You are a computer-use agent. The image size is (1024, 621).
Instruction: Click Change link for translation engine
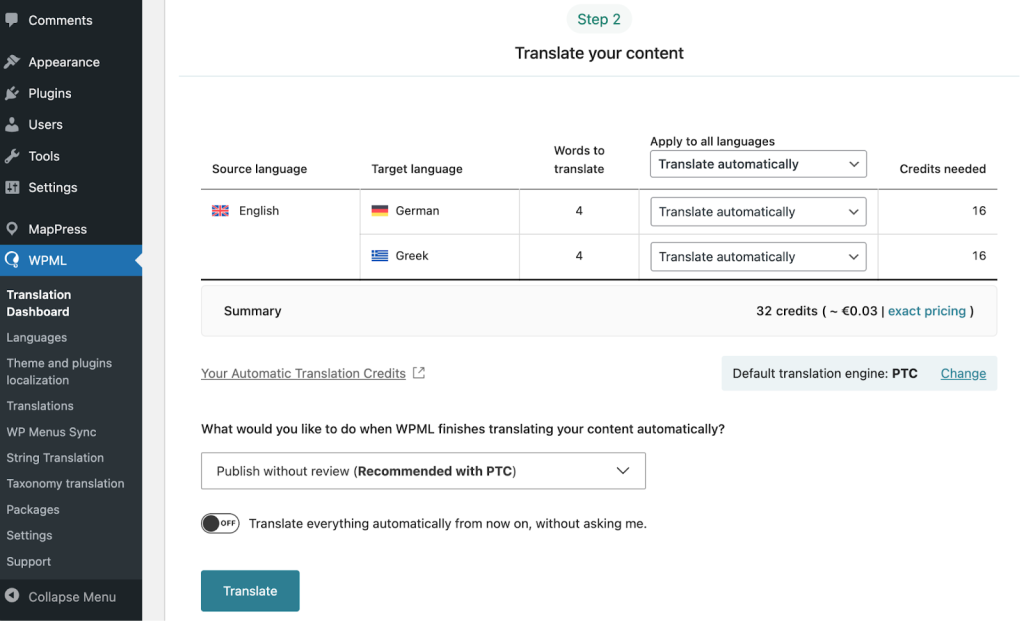(963, 374)
